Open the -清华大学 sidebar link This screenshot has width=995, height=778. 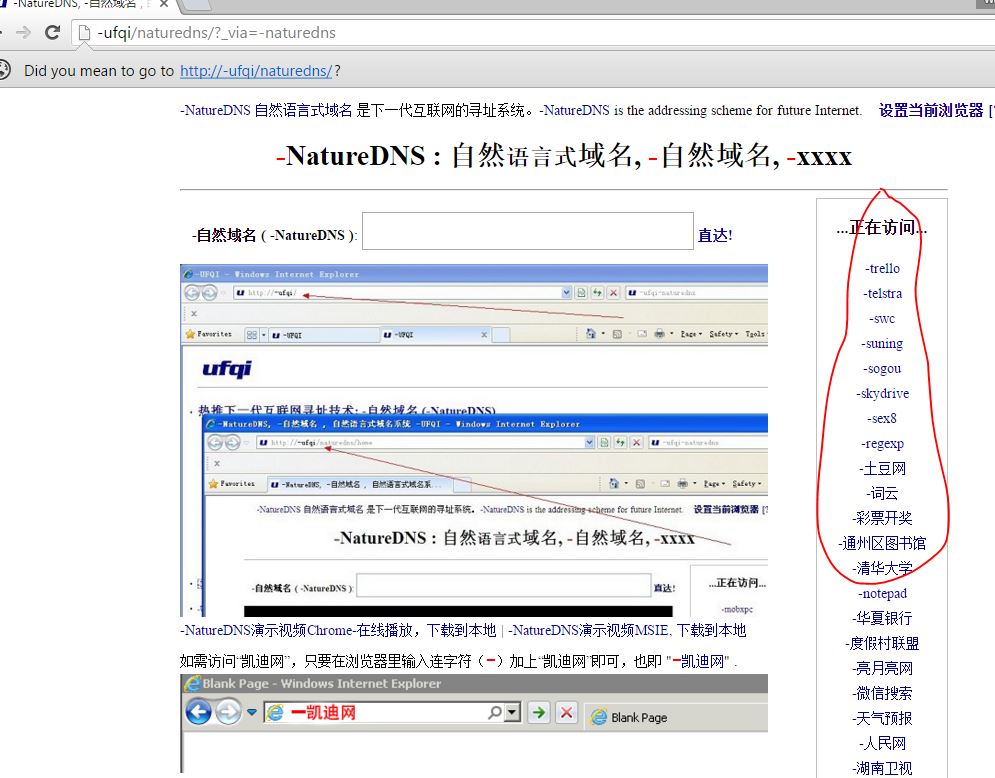point(883,568)
